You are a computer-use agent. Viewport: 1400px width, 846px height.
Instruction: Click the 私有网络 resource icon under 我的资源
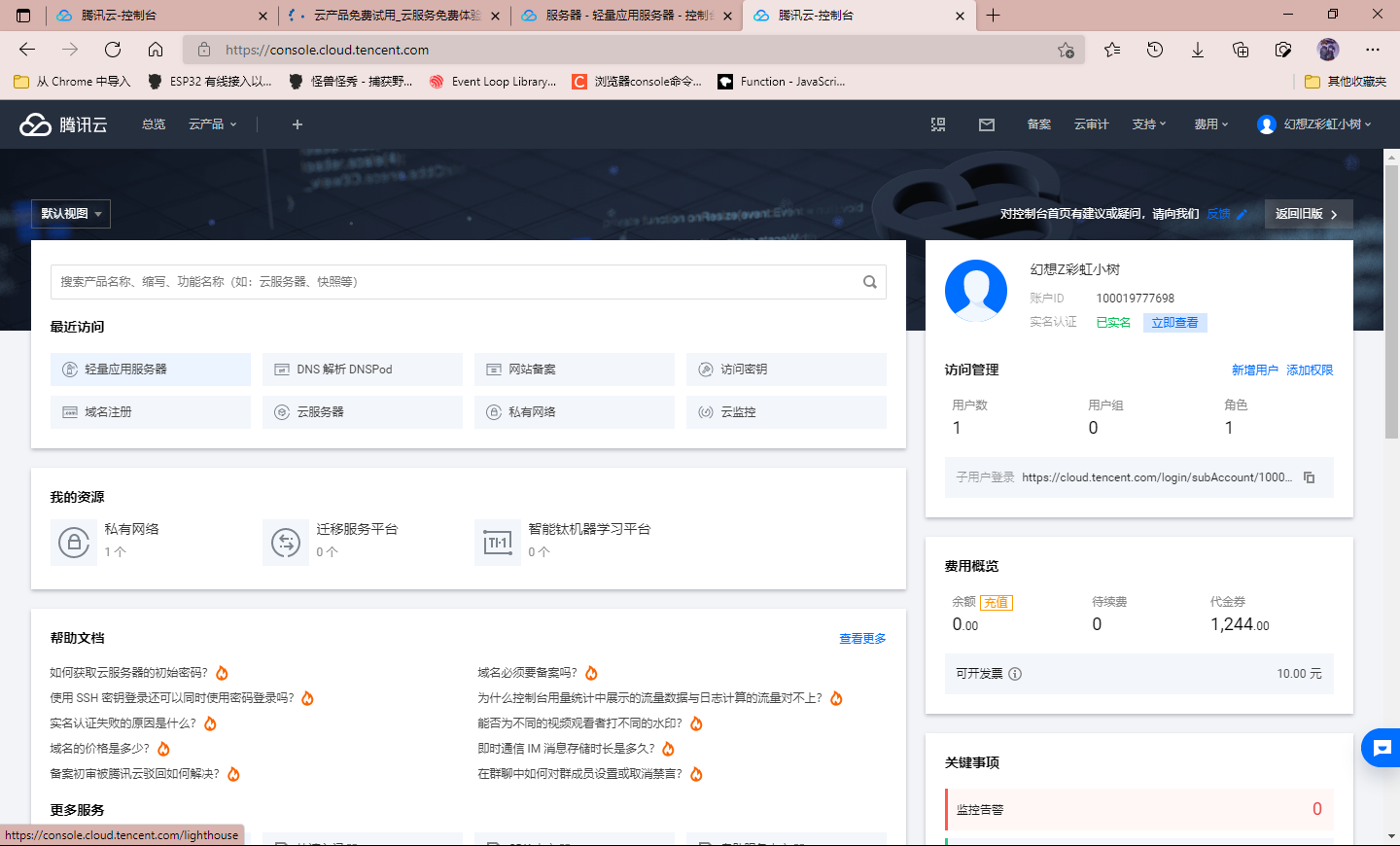pos(74,543)
